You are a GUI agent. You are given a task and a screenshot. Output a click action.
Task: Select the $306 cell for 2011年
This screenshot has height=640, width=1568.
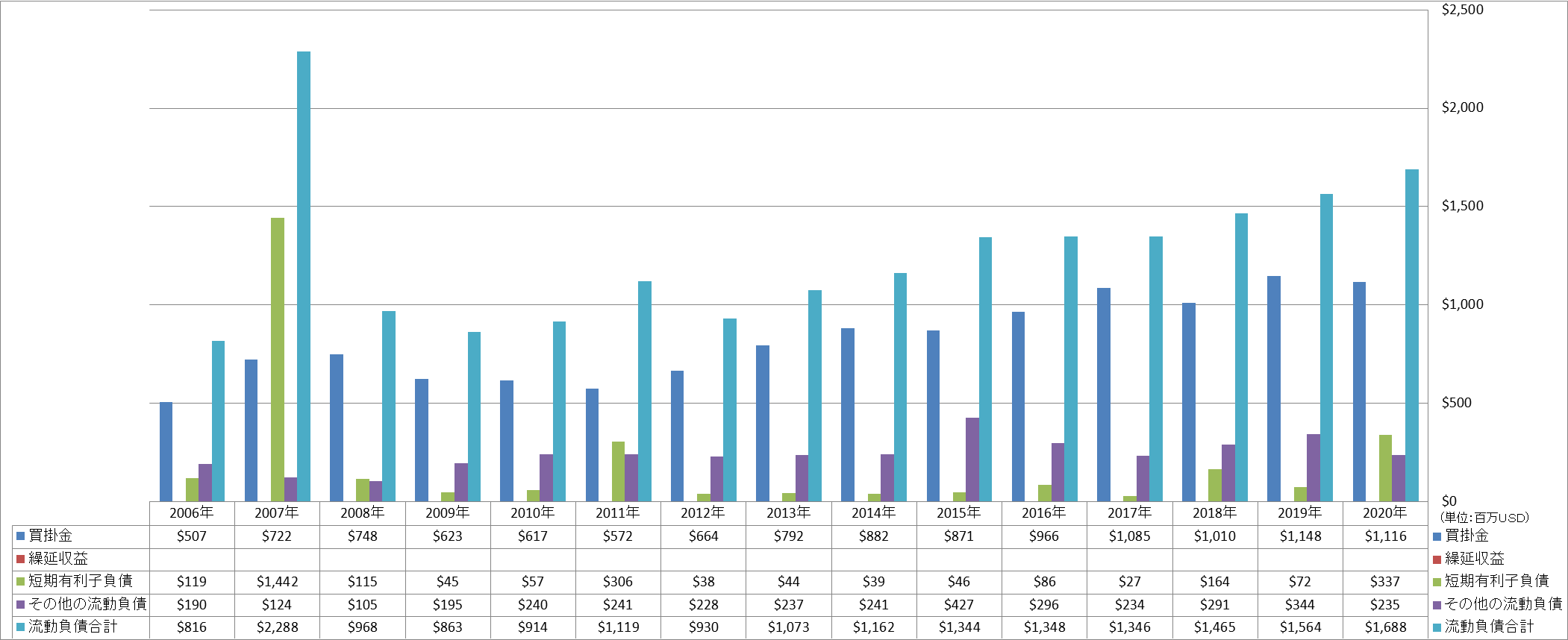pos(618,582)
